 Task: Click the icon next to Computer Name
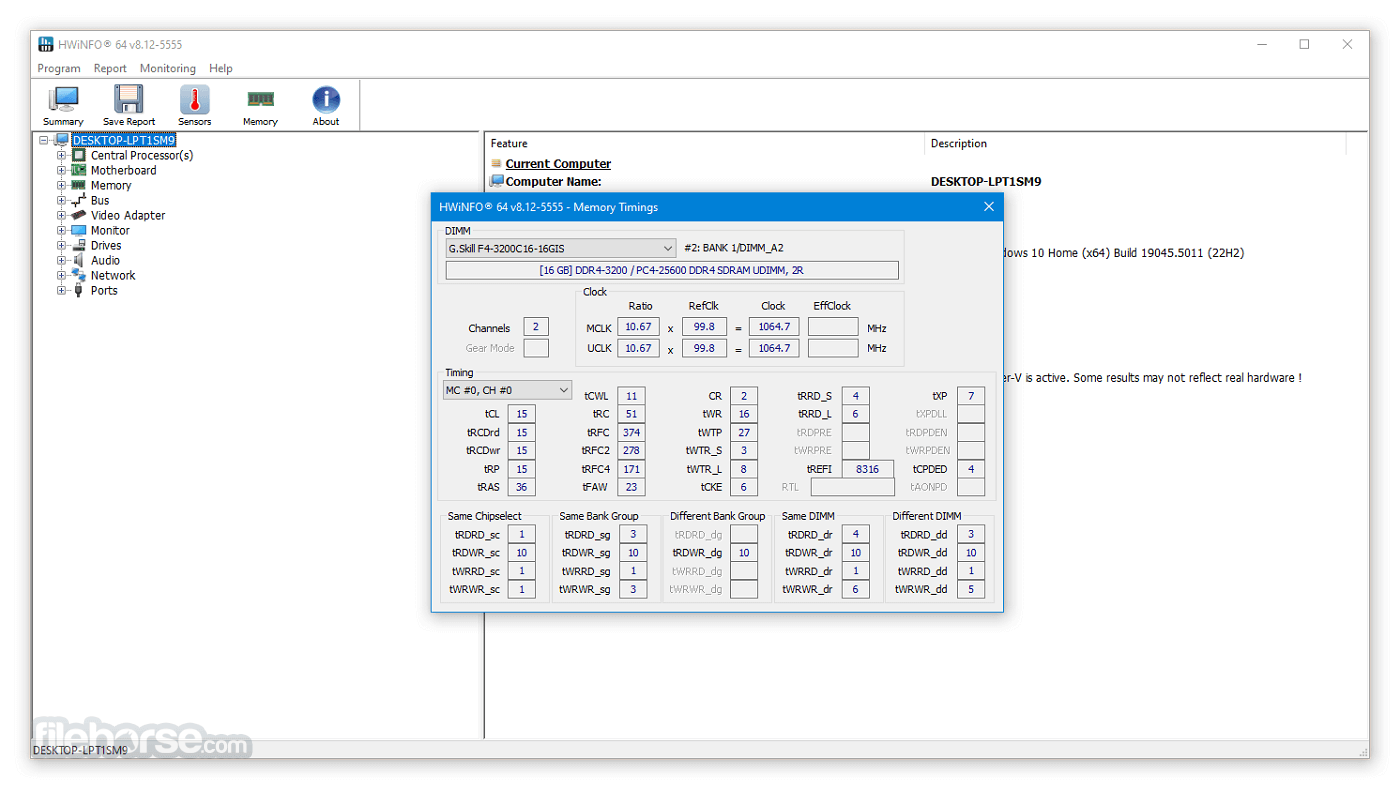(497, 181)
